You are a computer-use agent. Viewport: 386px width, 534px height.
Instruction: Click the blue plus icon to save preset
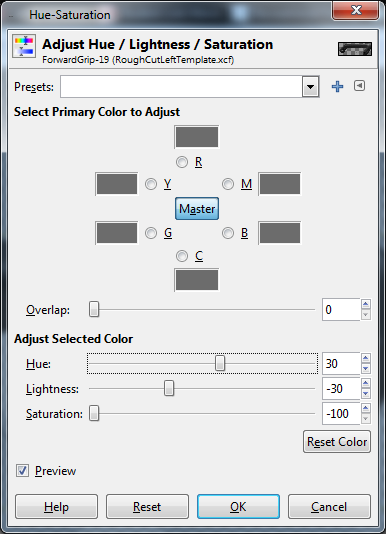[337, 87]
